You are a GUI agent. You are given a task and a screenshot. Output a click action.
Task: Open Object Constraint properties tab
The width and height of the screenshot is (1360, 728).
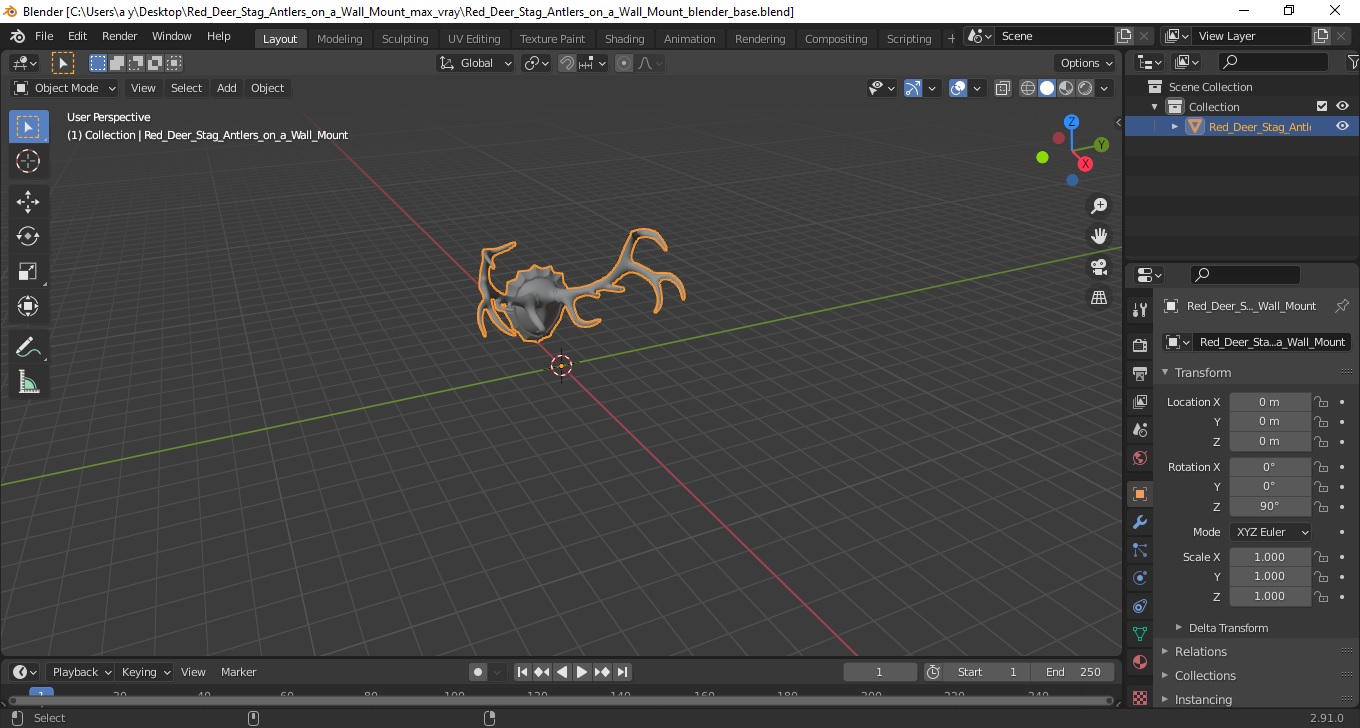click(1139, 606)
